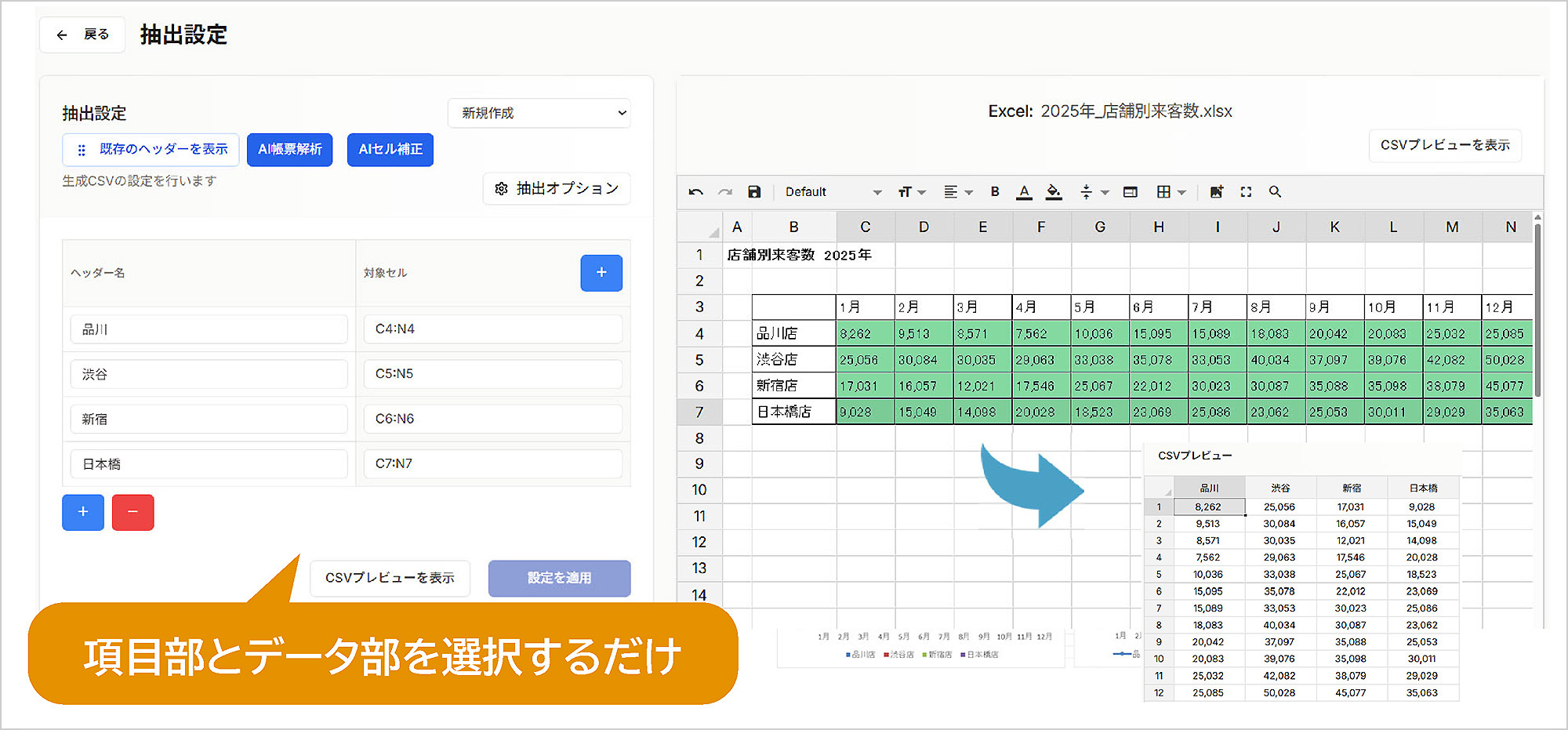Image resolution: width=1568 pixels, height=730 pixels.
Task: Open the search magnifier in spreadsheet toolbar
Action: (1275, 191)
